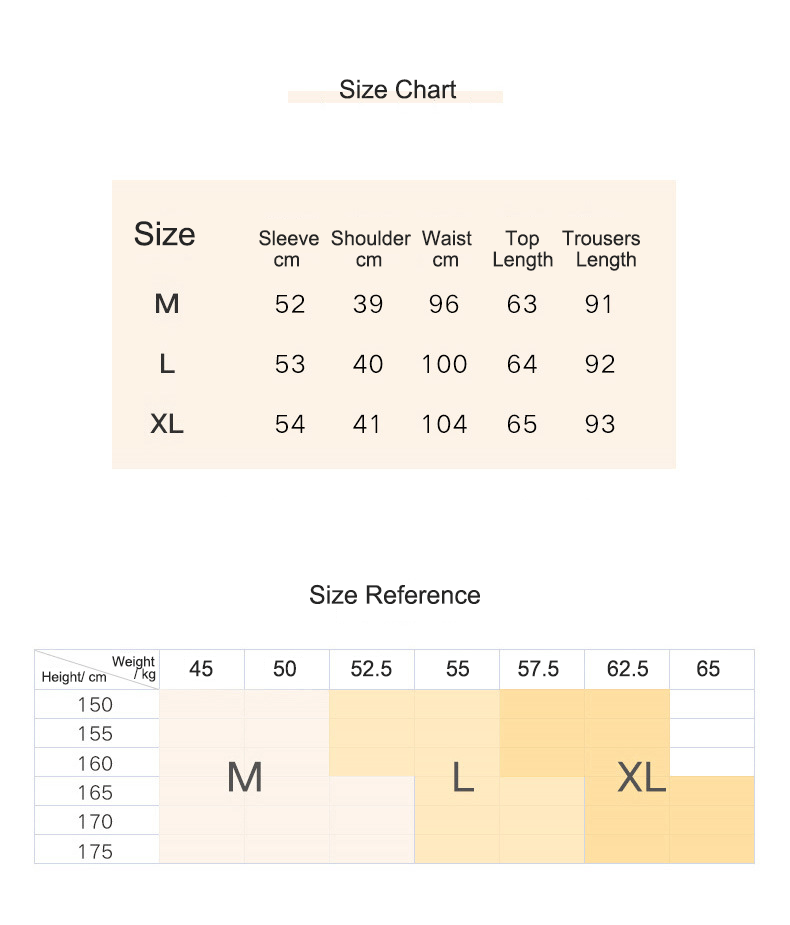Click the Sleeve cm column header

click(x=289, y=249)
